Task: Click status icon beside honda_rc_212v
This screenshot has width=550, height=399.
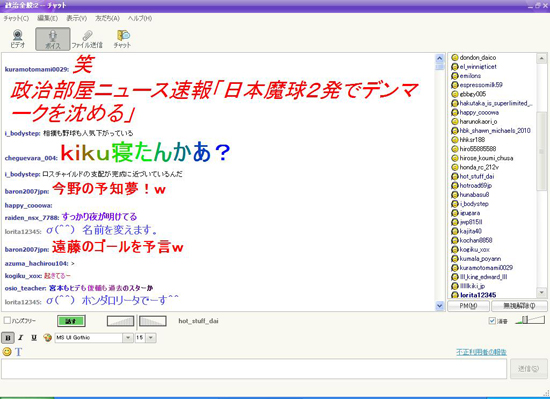Action: [x=455, y=167]
